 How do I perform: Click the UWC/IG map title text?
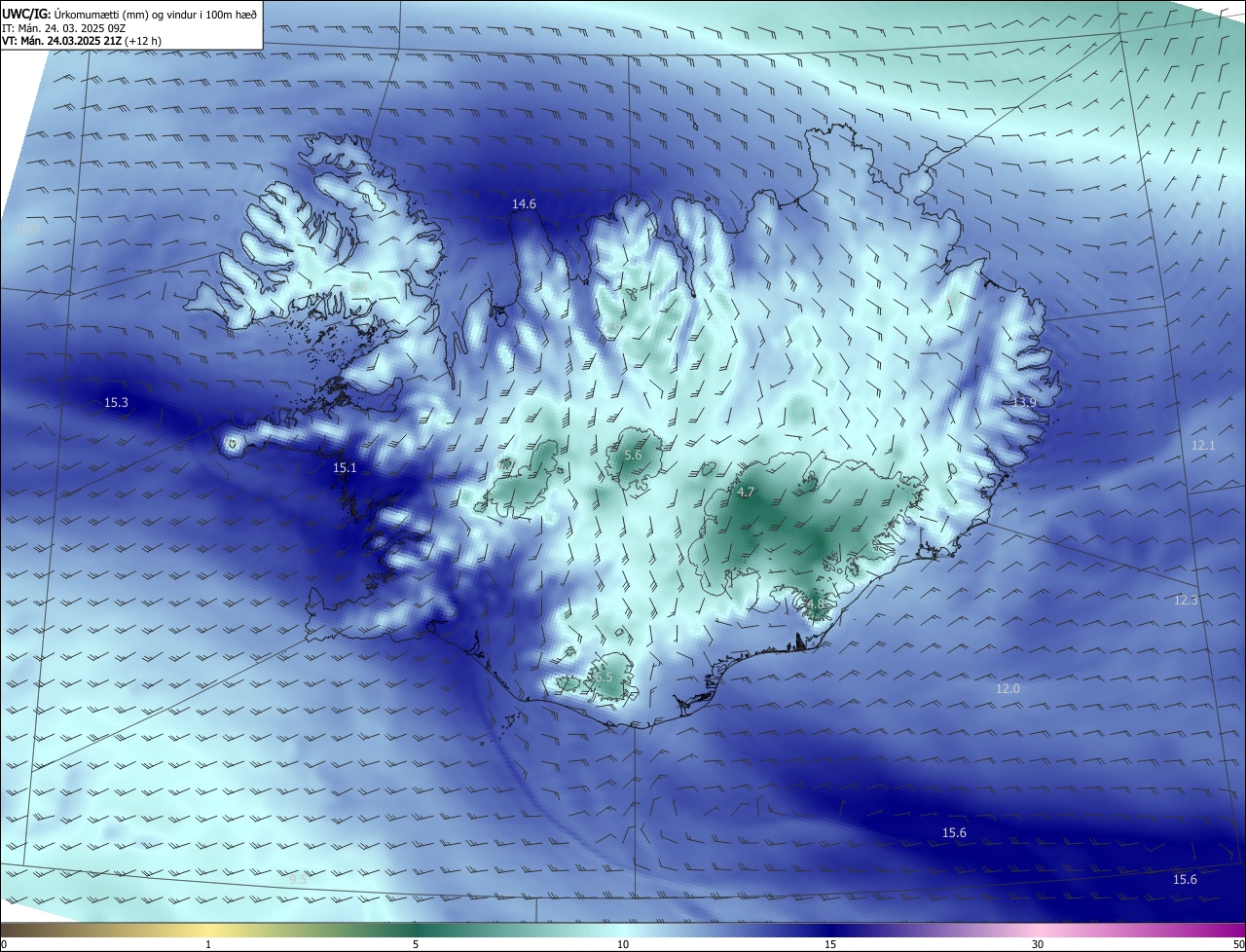(130, 14)
